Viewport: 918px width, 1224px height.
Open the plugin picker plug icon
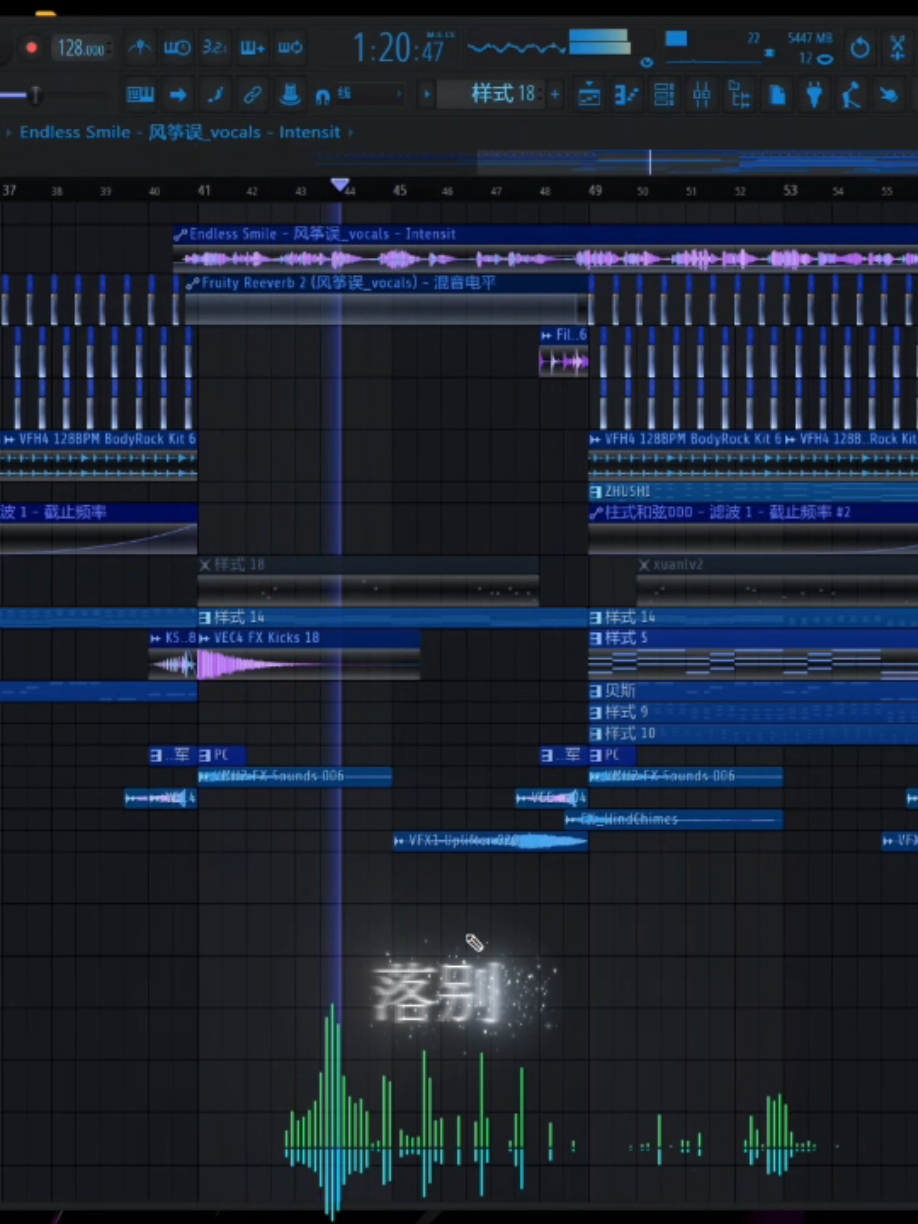(814, 95)
